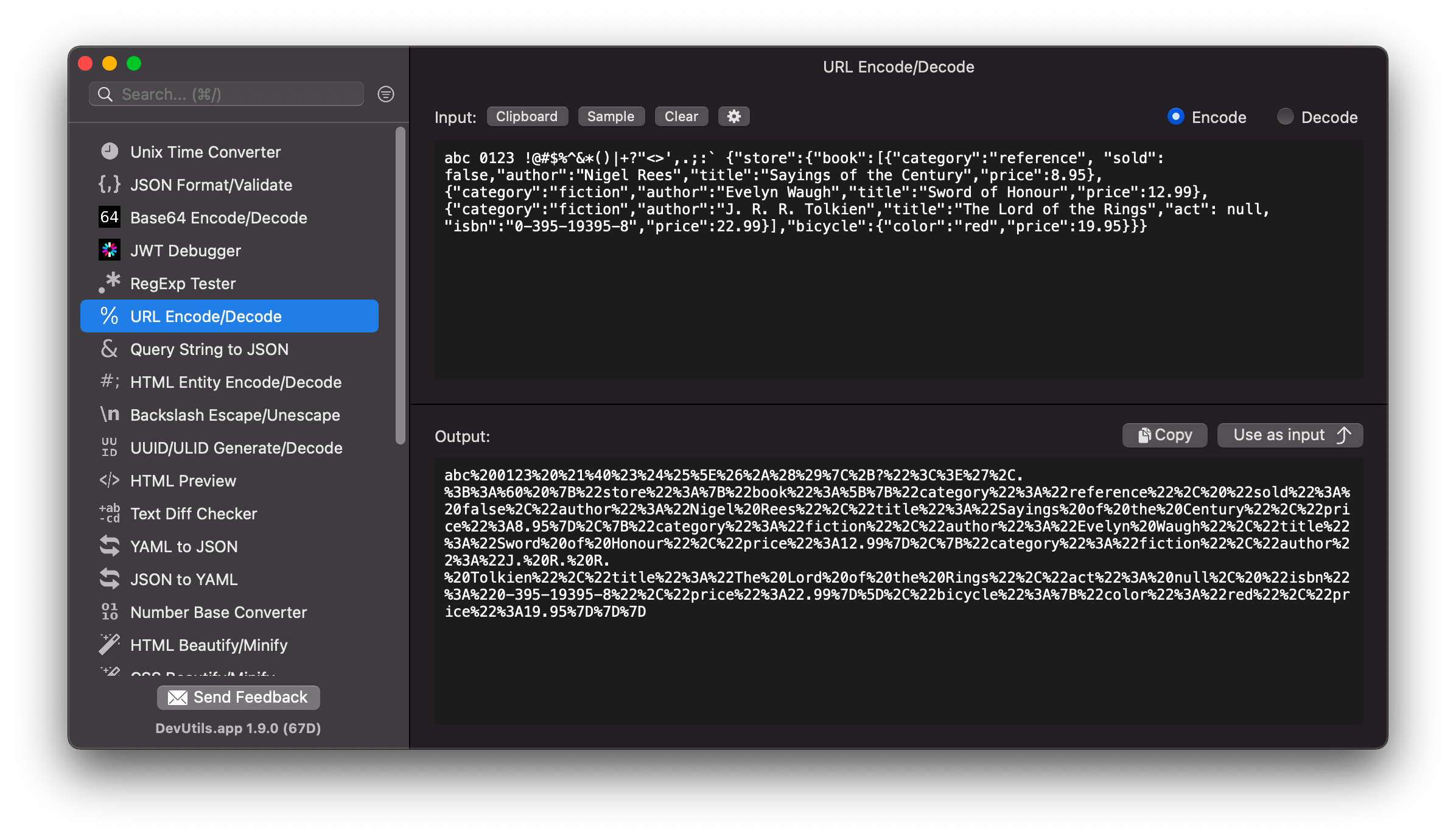This screenshot has width=1456, height=839.
Task: Click Copy output button
Action: pyautogui.click(x=1163, y=435)
